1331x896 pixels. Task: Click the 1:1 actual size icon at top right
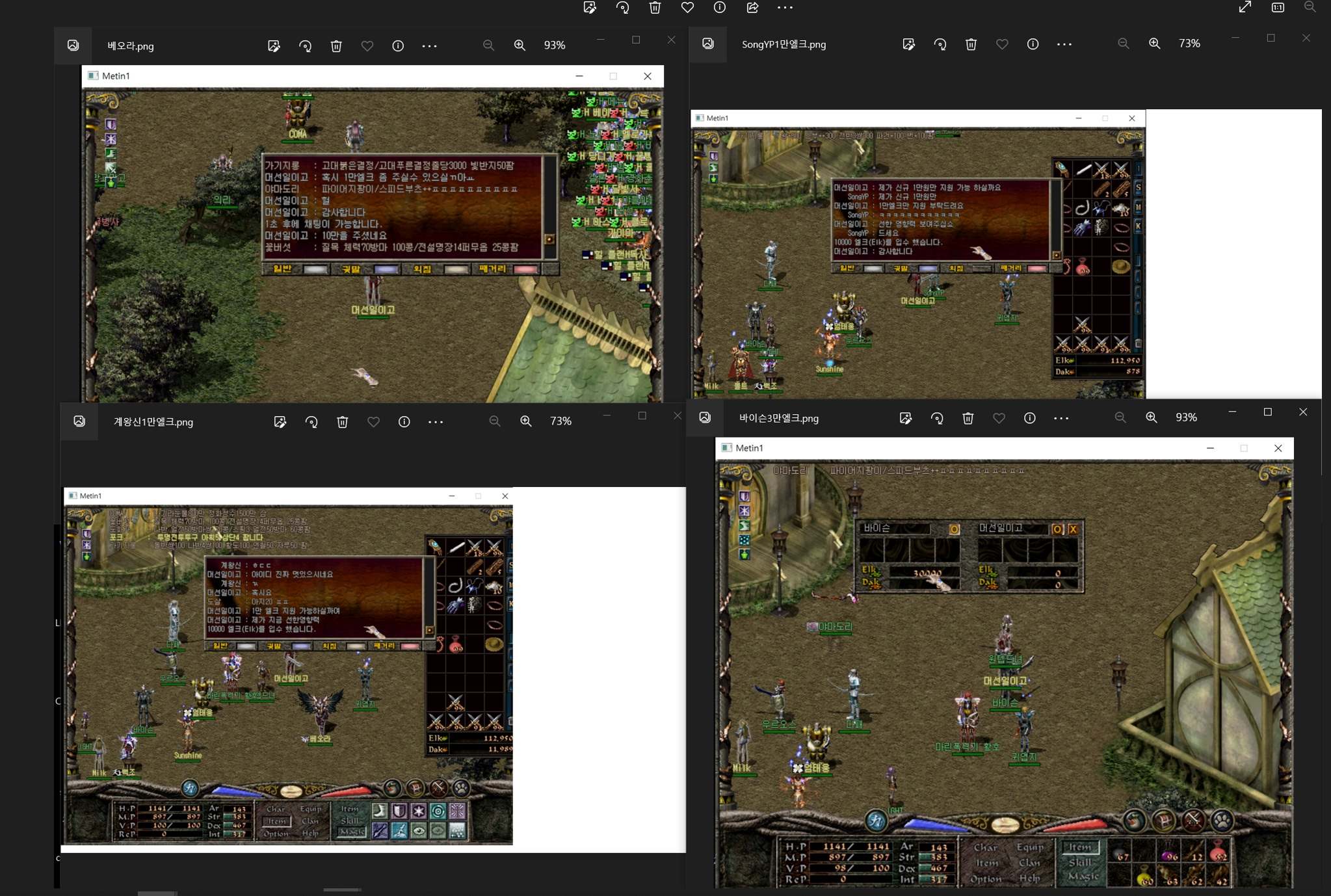pos(1278,7)
